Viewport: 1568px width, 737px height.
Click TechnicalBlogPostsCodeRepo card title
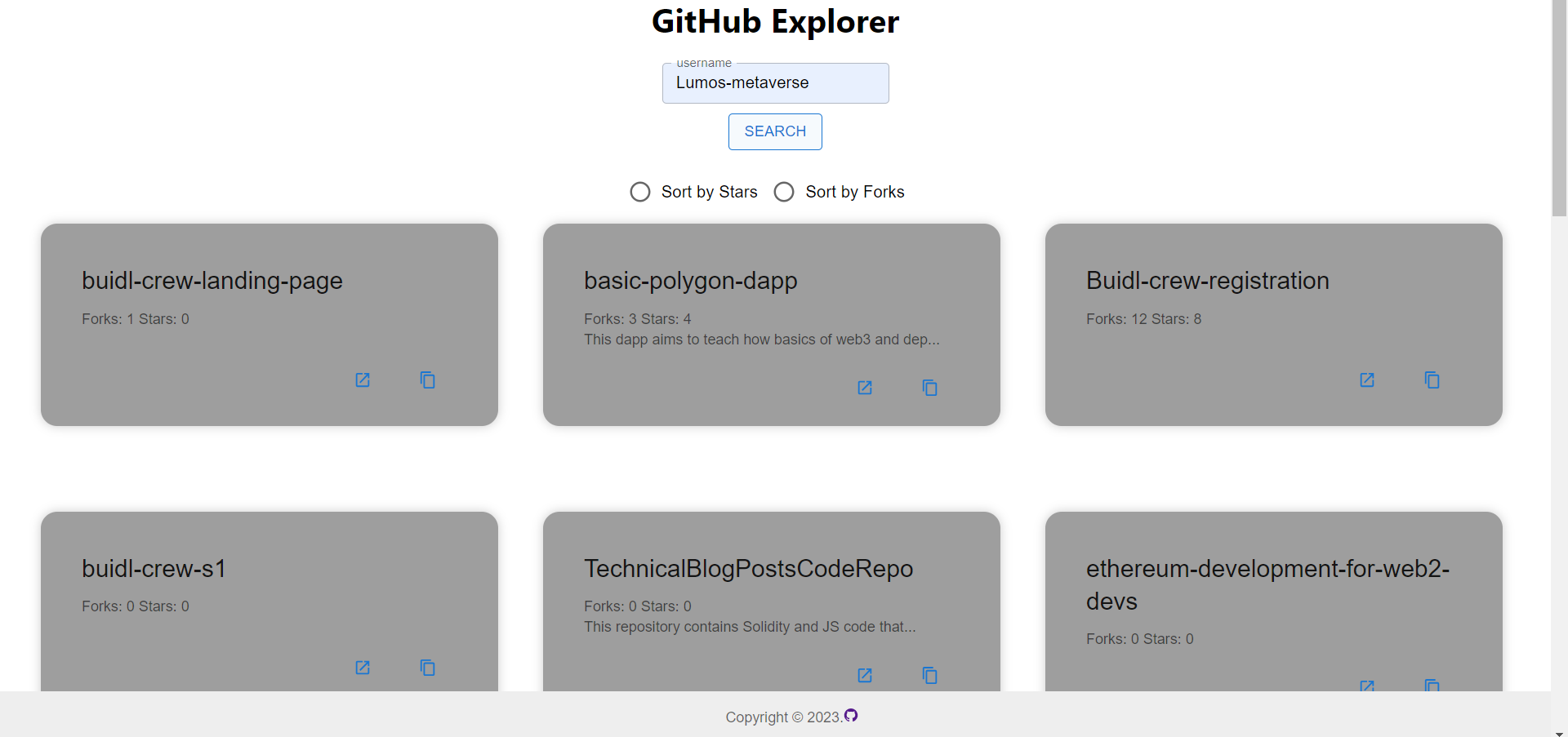click(x=749, y=569)
